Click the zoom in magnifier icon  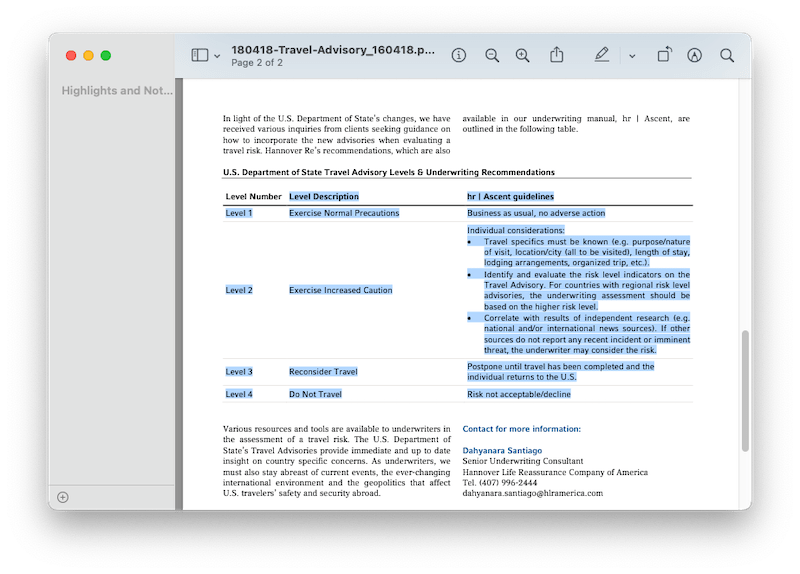click(523, 56)
